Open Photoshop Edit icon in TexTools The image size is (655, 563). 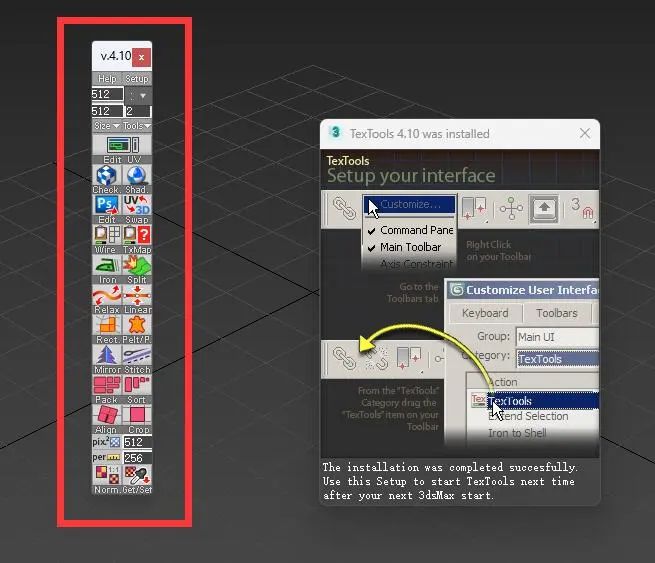(x=107, y=205)
